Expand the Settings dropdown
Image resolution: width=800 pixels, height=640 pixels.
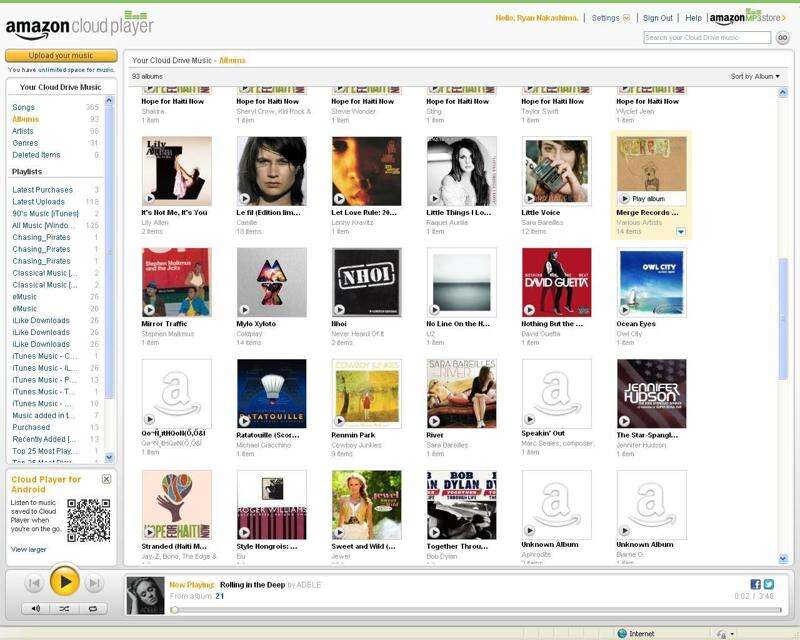click(611, 18)
